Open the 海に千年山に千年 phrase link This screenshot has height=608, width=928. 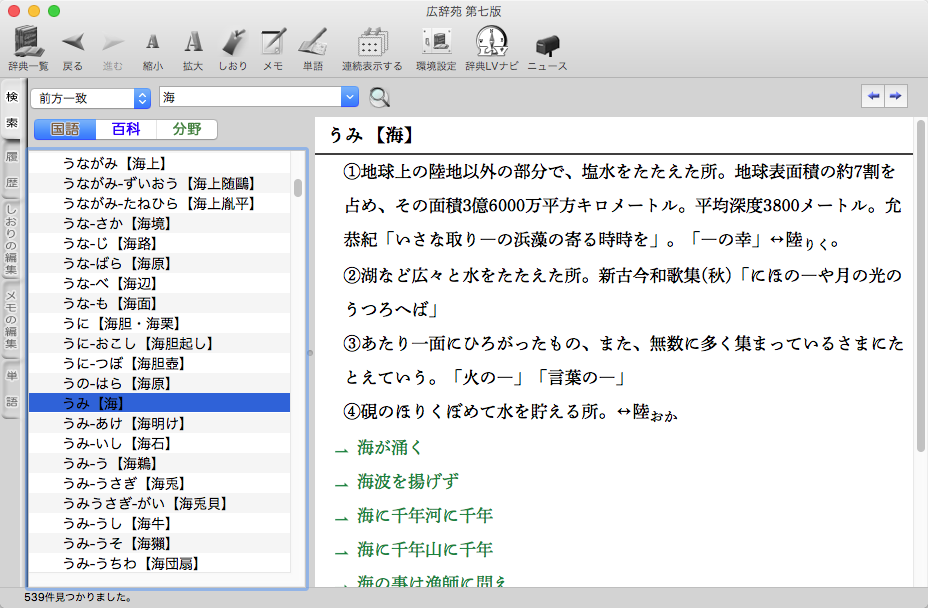pyautogui.click(x=424, y=549)
